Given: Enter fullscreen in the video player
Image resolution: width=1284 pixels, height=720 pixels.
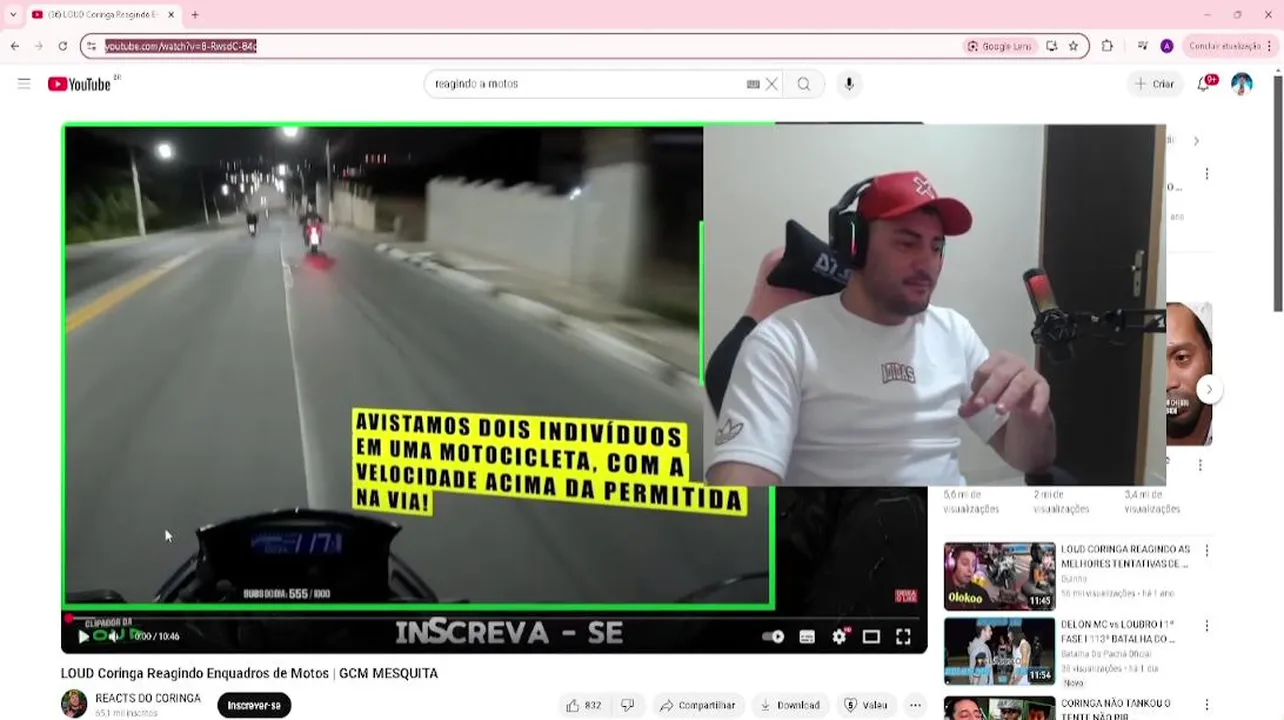Looking at the screenshot, I should (x=903, y=636).
